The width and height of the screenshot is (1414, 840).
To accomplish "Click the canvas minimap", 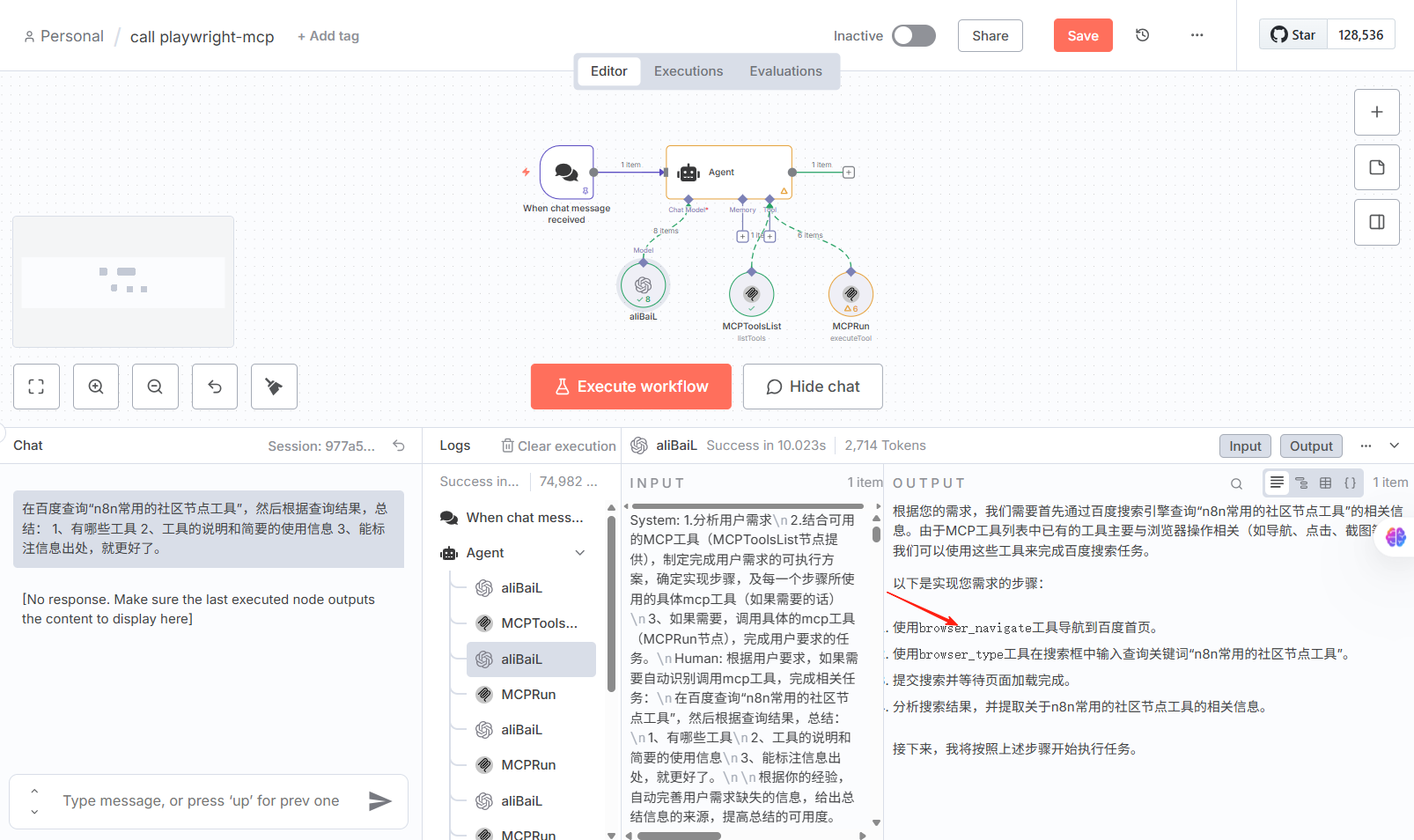I will (x=123, y=282).
